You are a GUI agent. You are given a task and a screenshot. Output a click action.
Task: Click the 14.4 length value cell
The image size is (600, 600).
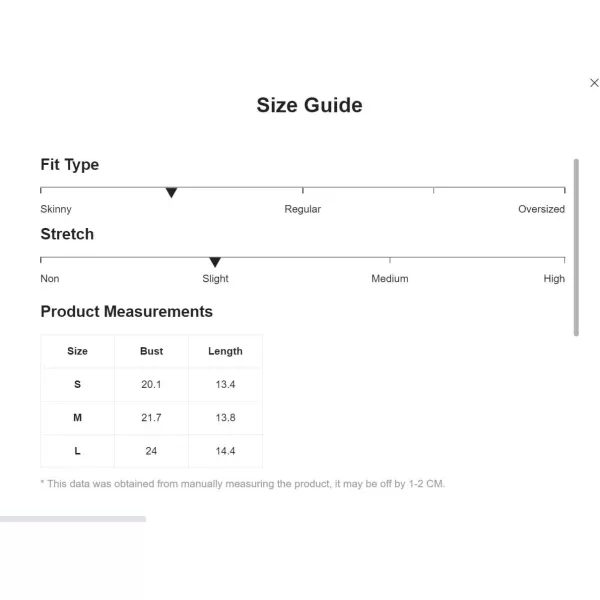pos(225,451)
